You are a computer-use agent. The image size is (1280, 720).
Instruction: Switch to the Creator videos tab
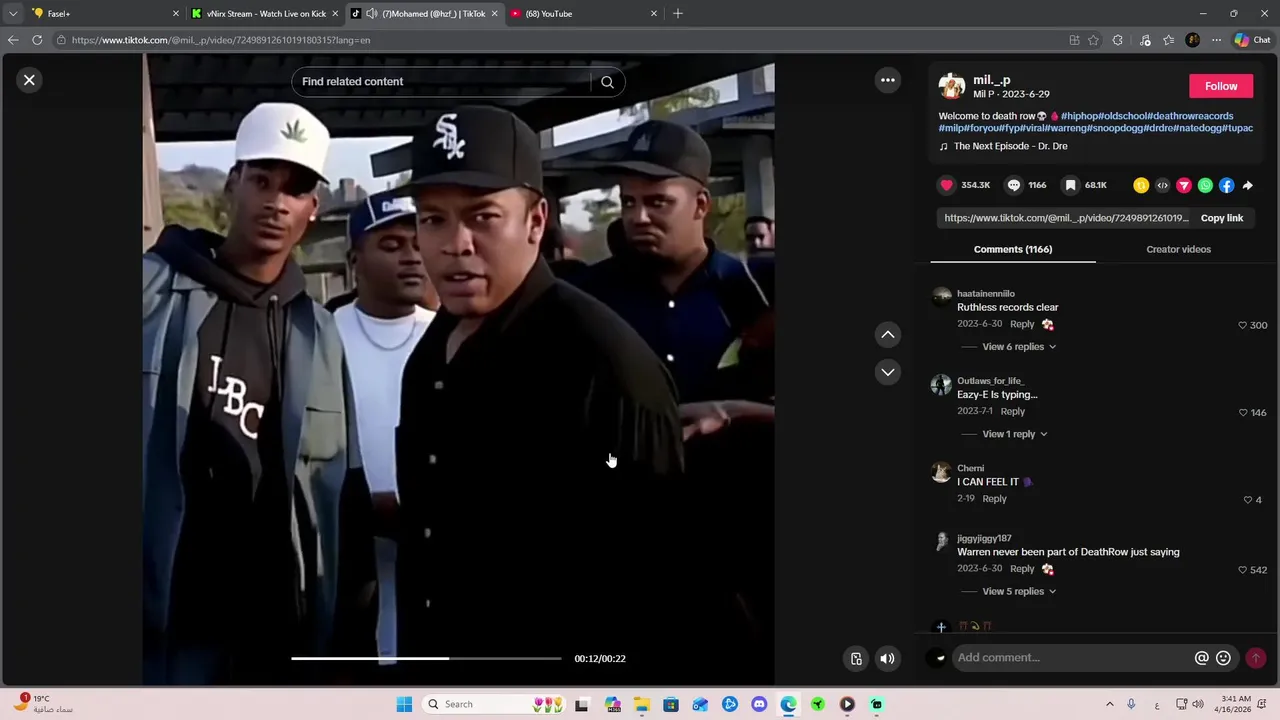pos(1178,249)
